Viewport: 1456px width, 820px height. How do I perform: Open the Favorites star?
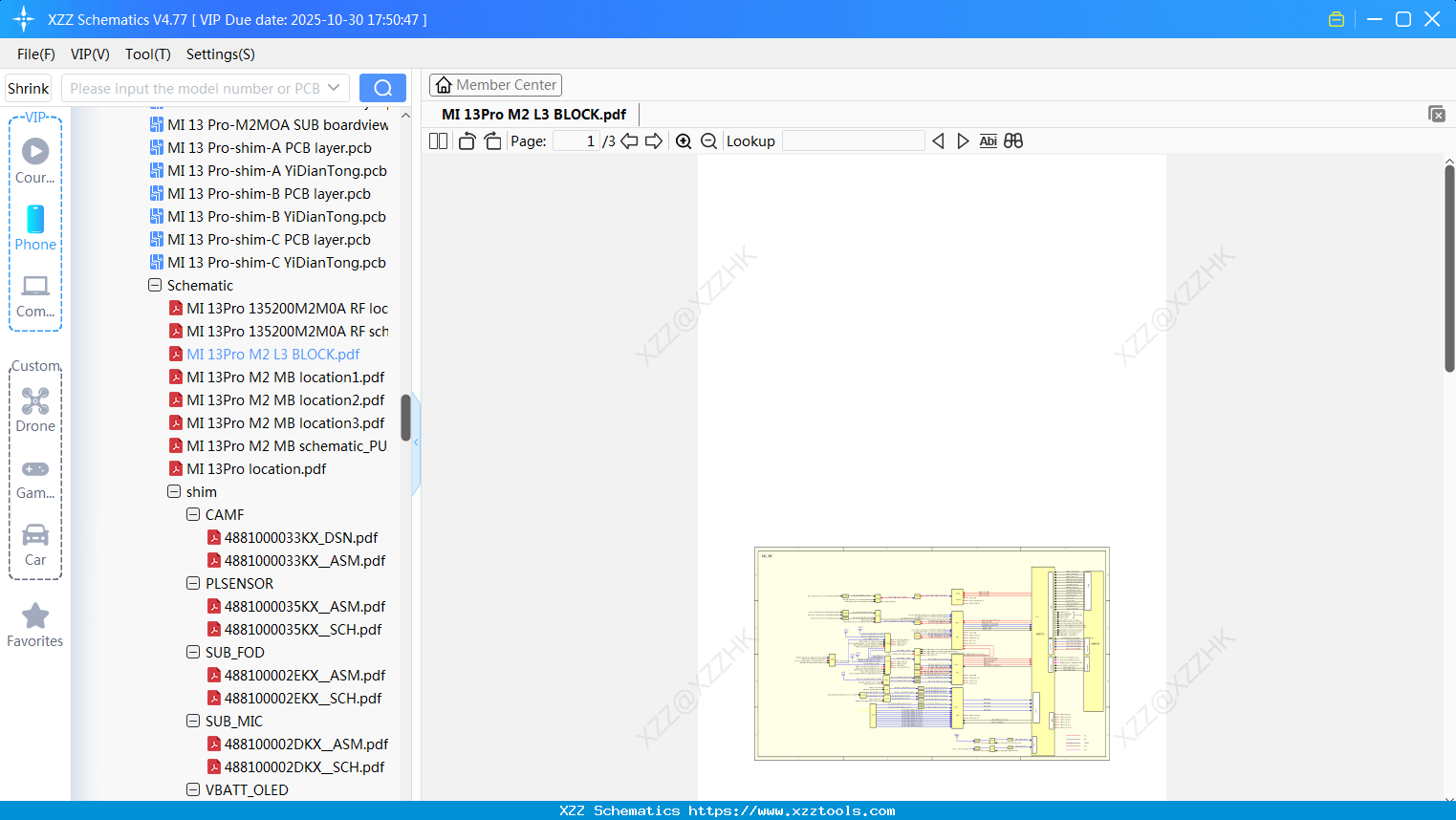tap(35, 625)
